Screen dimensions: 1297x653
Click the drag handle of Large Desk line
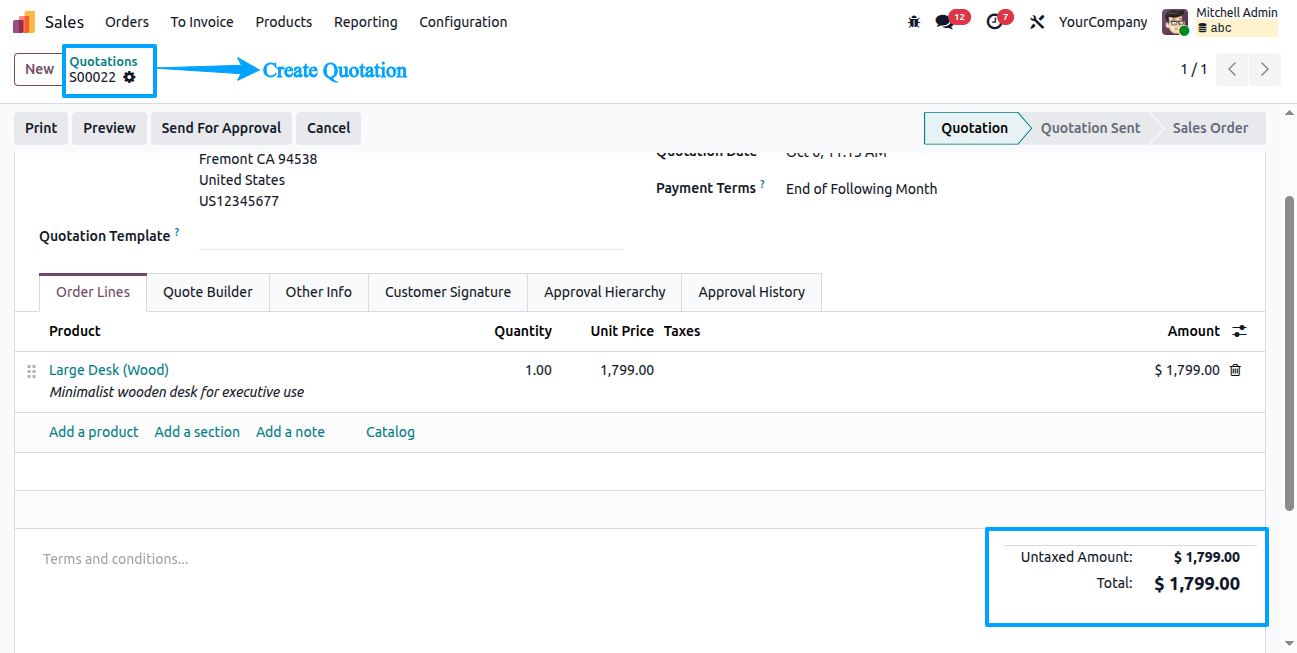coord(31,371)
